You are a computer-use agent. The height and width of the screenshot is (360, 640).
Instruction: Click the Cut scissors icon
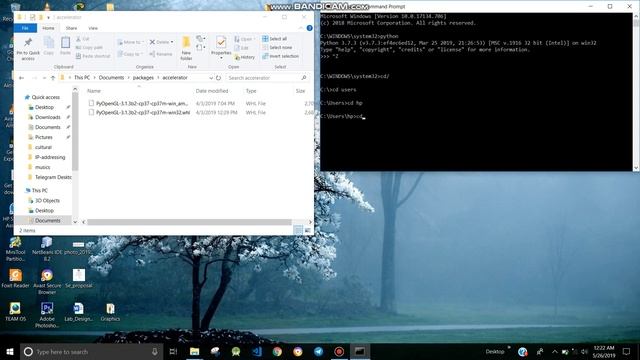pos(78,39)
